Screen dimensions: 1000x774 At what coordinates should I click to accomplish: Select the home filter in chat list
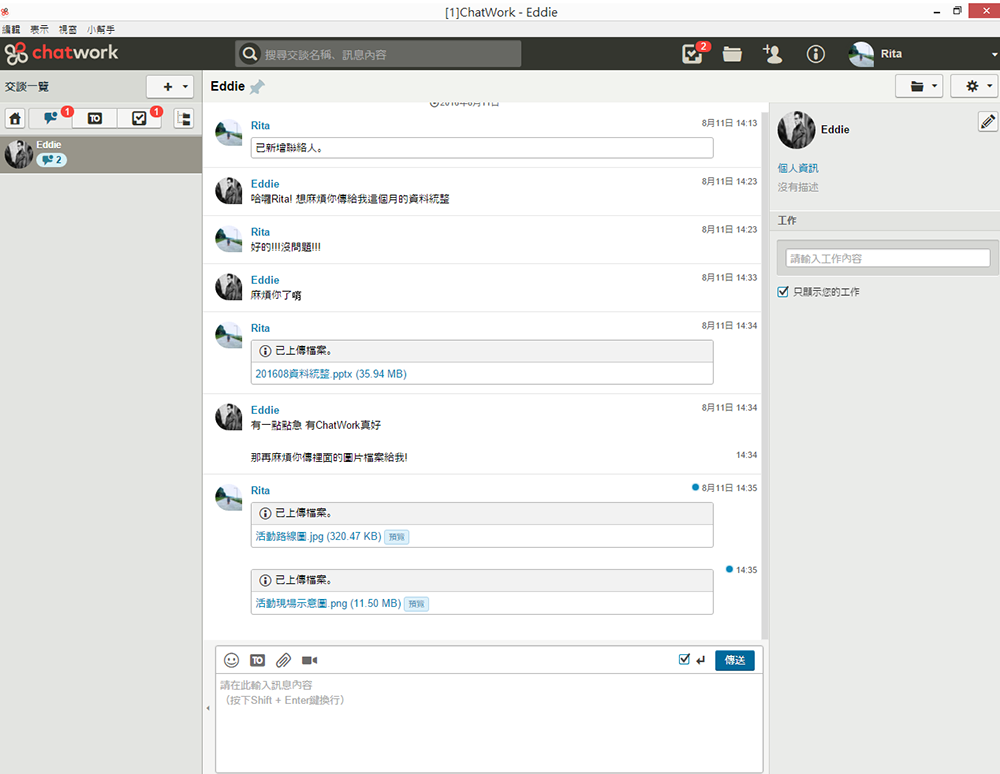15,119
